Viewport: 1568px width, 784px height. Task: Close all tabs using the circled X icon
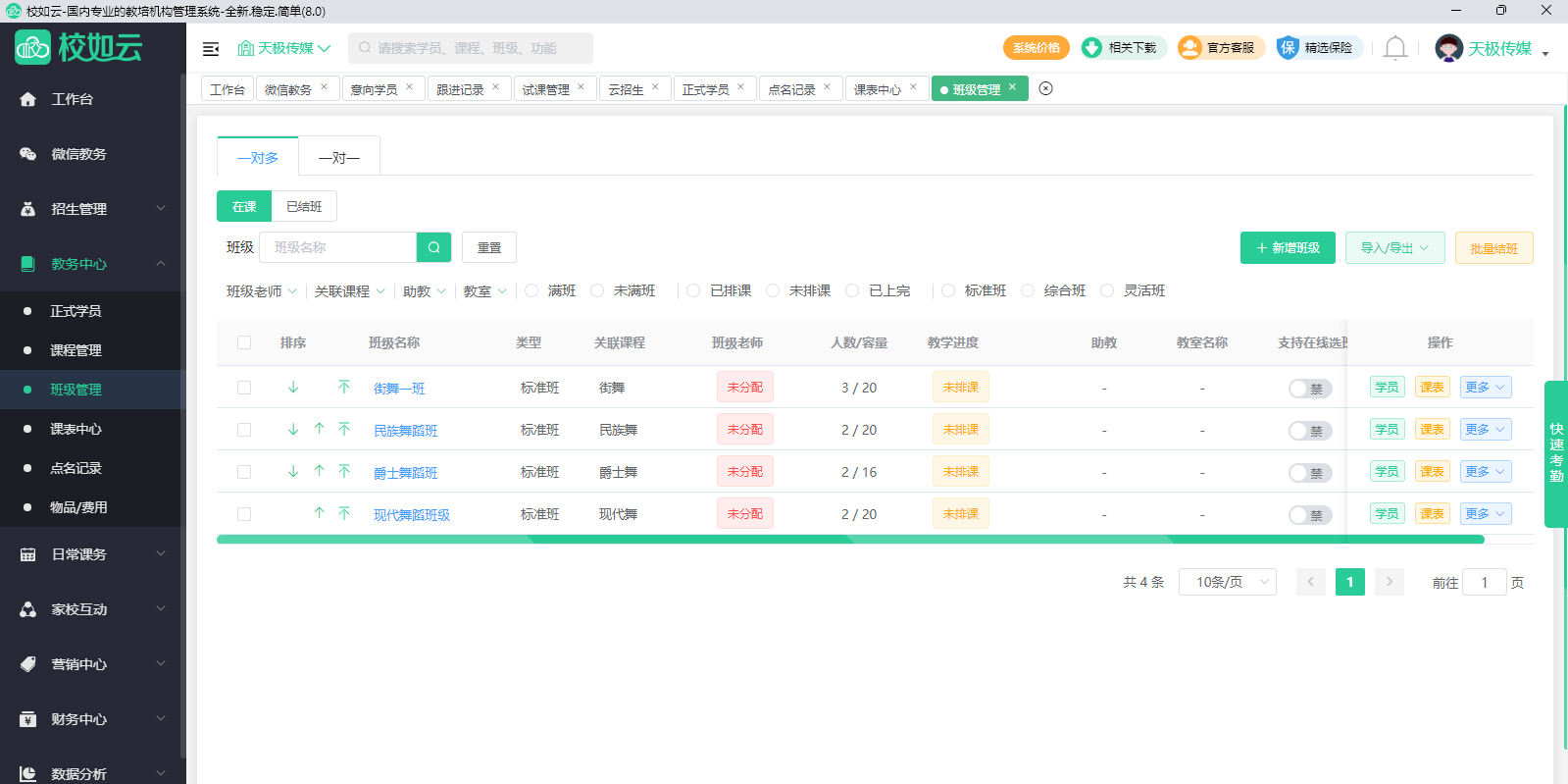[x=1045, y=88]
